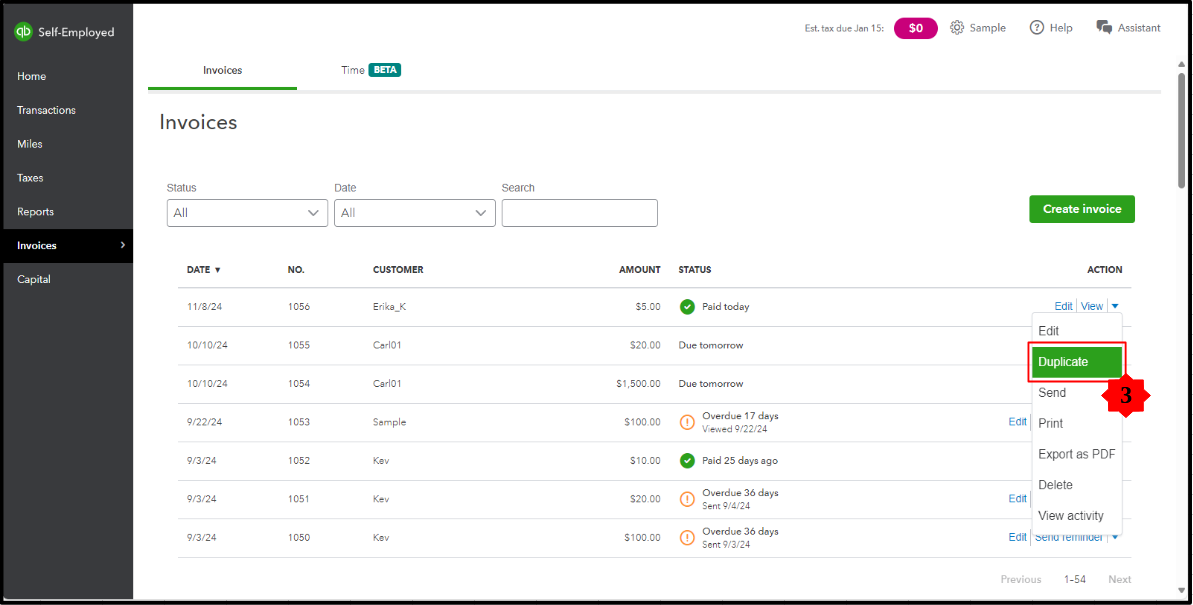Click the CUSTOMER column header
Image resolution: width=1193 pixels, height=605 pixels.
click(398, 269)
